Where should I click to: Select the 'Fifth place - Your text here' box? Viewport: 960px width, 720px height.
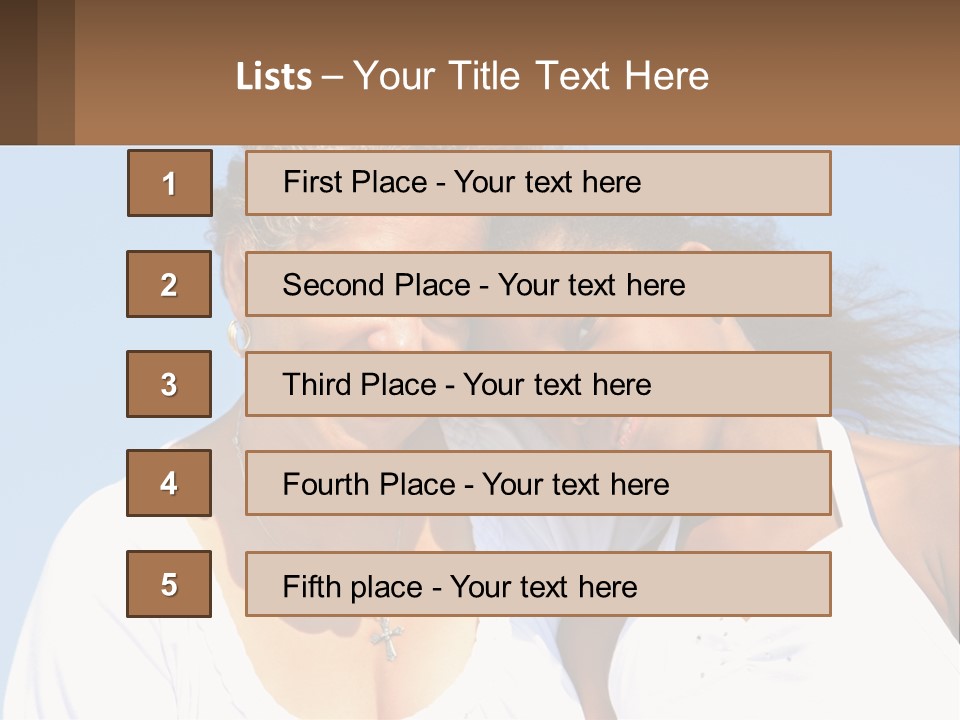click(538, 585)
